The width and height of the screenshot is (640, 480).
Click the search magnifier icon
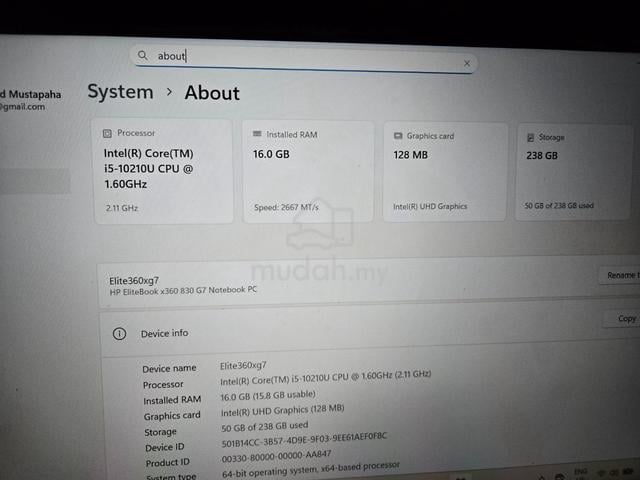click(142, 55)
